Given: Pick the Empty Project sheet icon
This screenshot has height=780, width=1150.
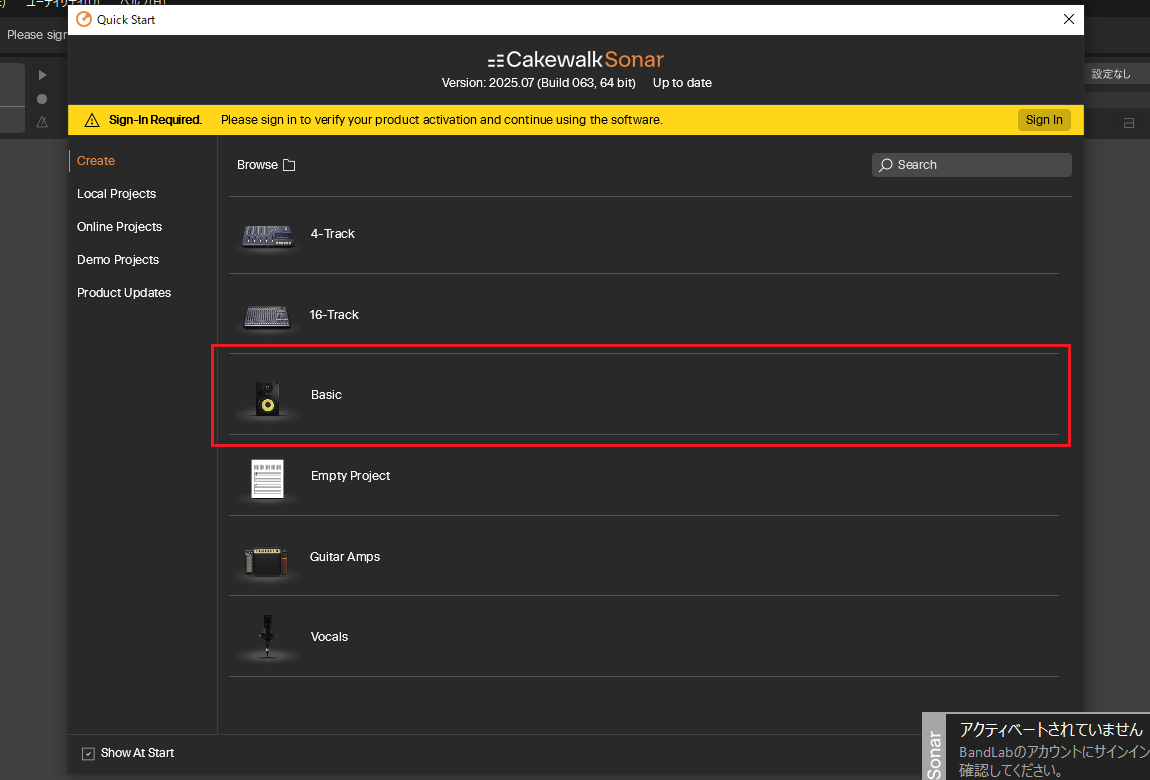Looking at the screenshot, I should (x=267, y=479).
